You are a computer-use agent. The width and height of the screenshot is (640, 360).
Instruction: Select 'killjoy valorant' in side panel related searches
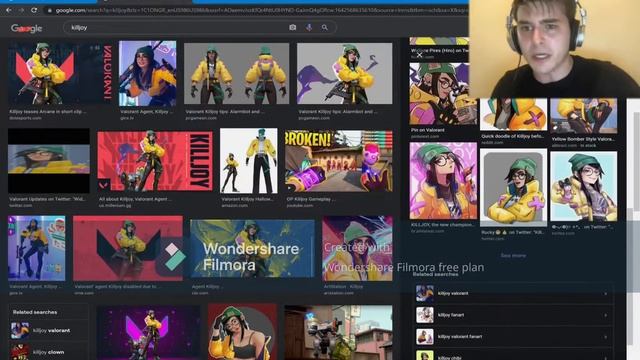tap(453, 293)
